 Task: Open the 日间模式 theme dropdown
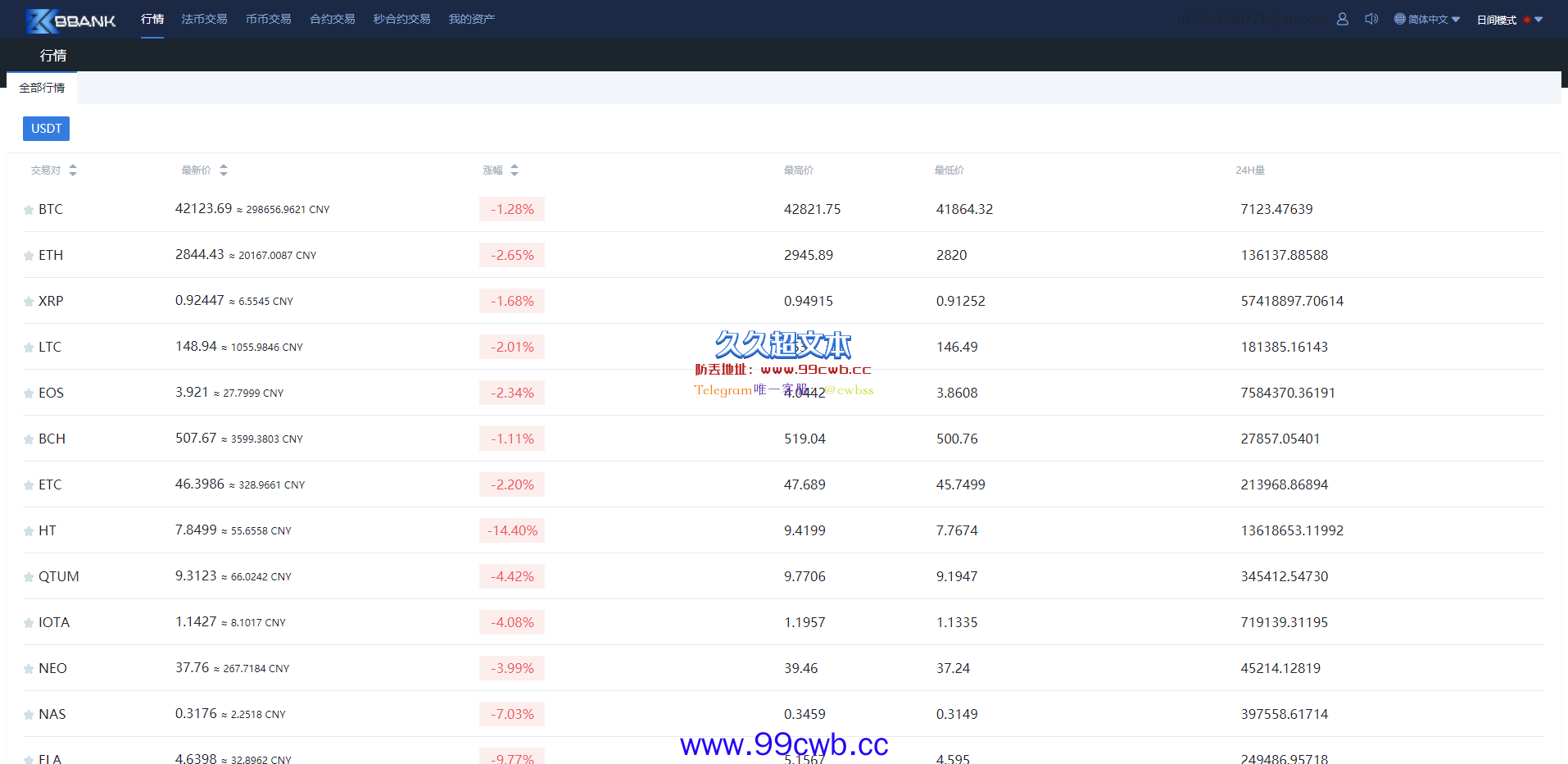pyautogui.click(x=1509, y=20)
